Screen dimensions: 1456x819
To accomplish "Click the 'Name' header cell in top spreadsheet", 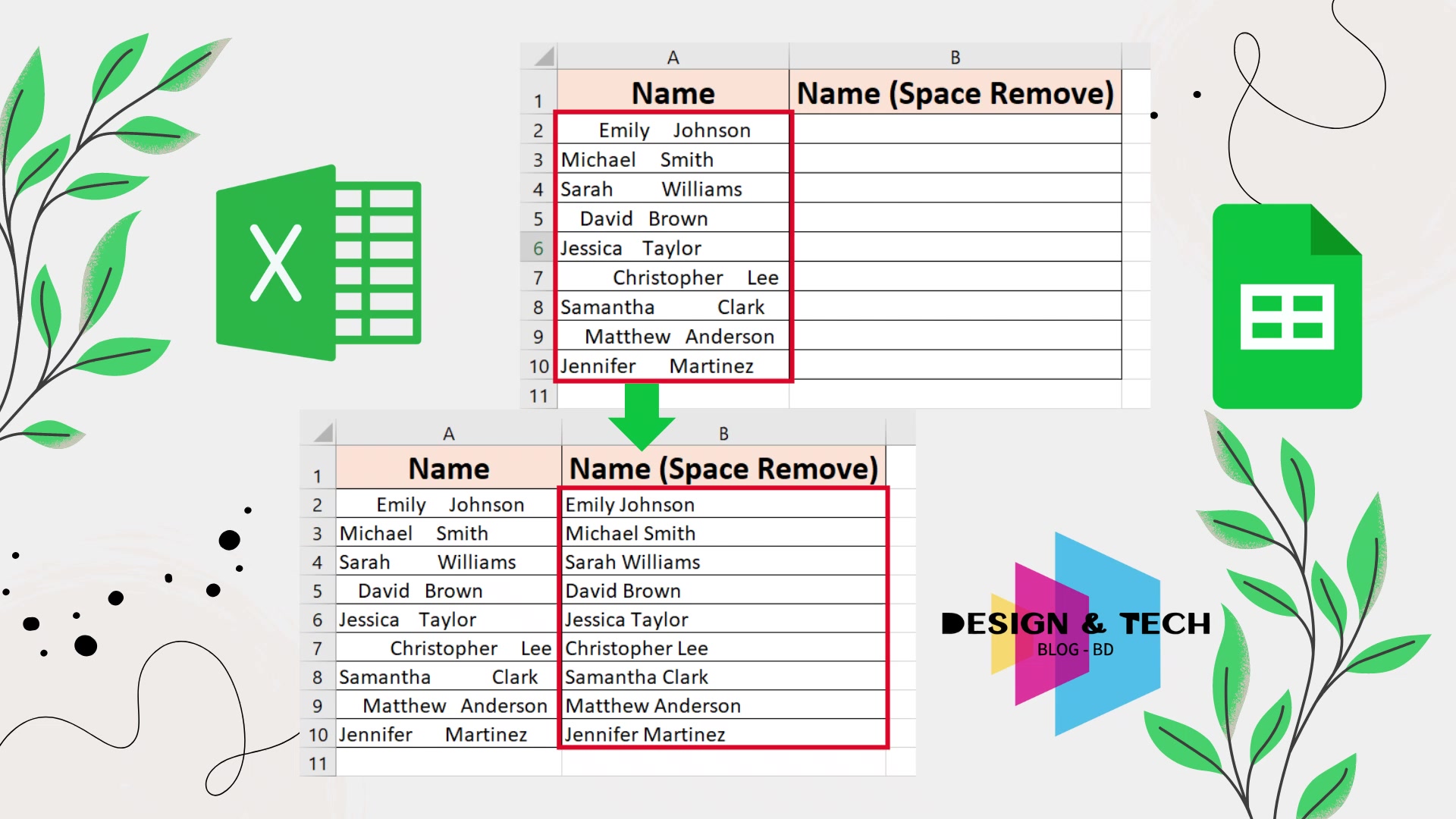I will tap(673, 93).
